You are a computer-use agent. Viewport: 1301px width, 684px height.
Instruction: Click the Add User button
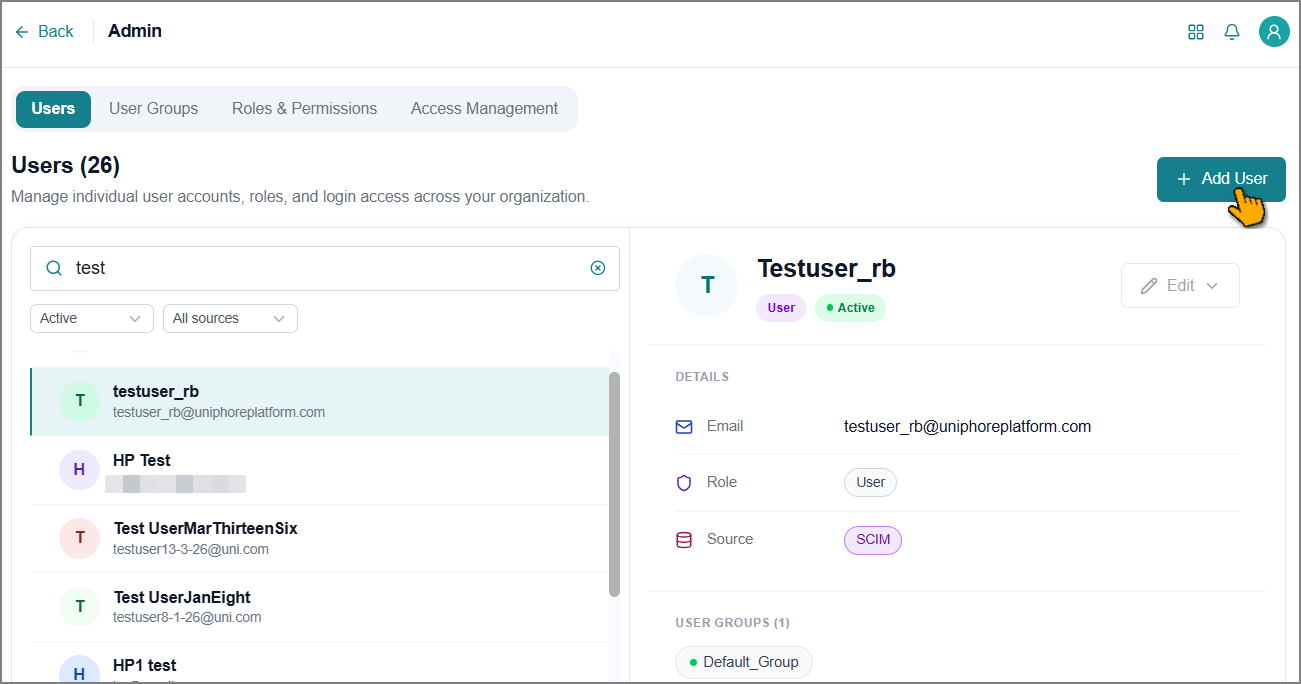pos(1221,179)
